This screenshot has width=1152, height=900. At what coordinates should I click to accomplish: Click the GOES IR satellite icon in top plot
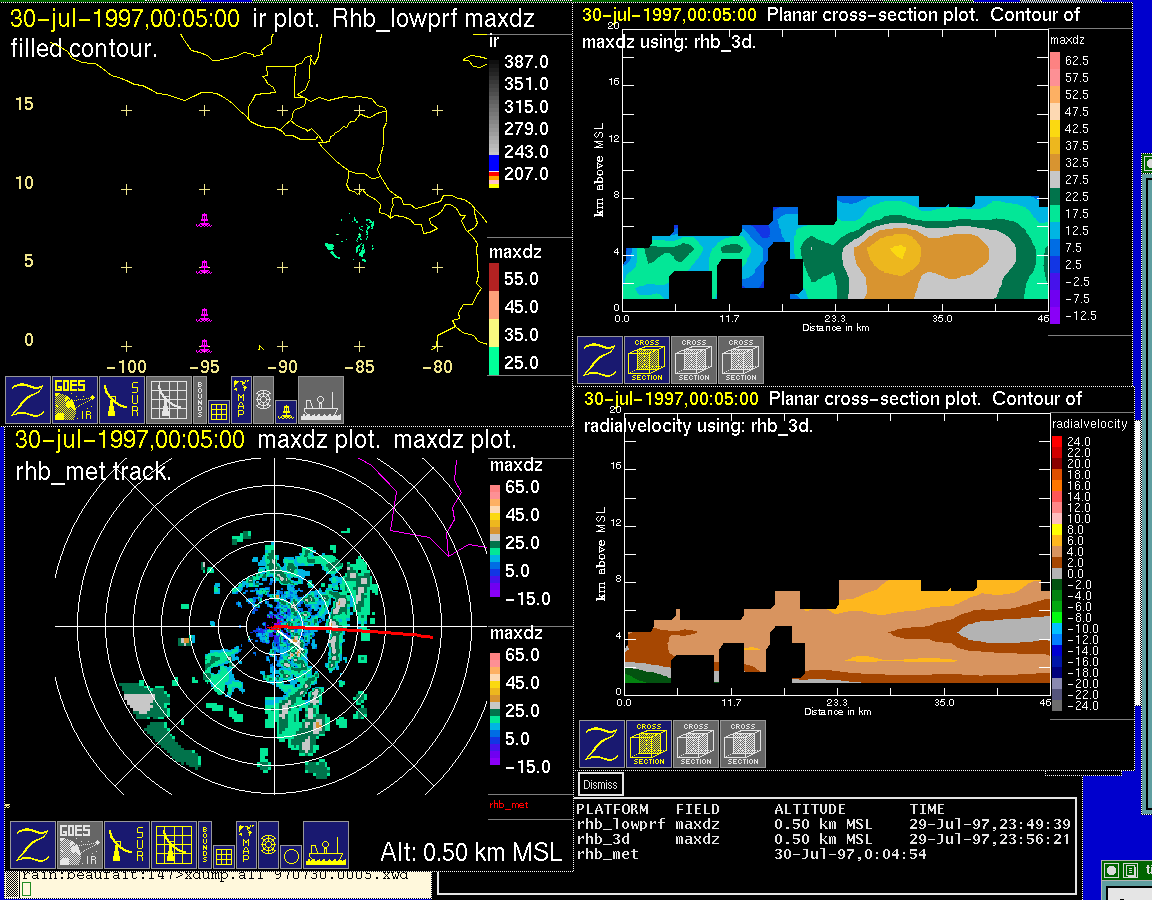pos(76,400)
